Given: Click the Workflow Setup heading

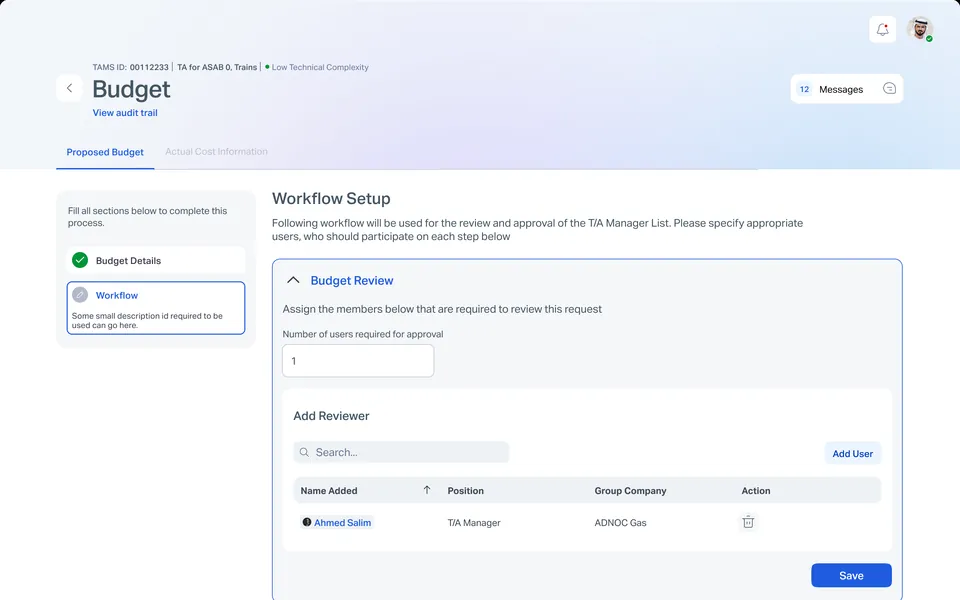Looking at the screenshot, I should click(331, 198).
